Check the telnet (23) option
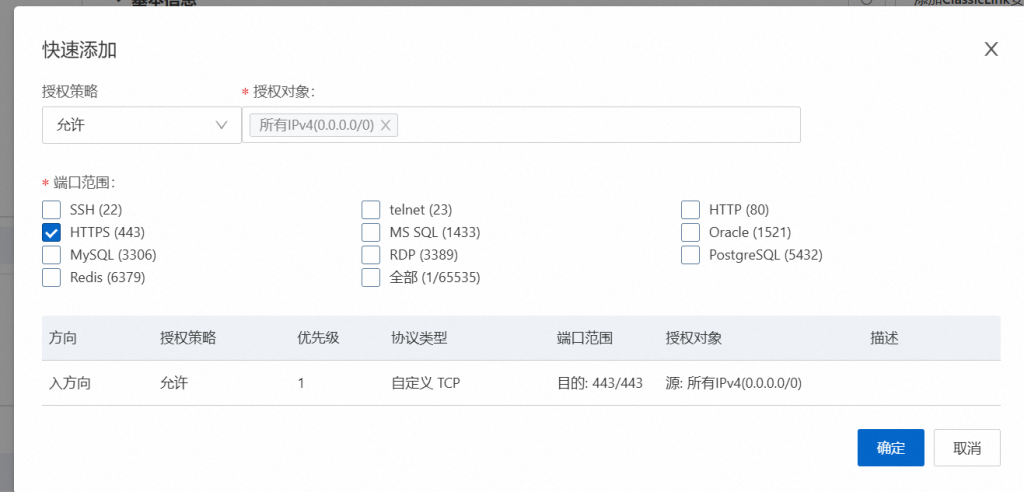Screen dimensions: 1024x492 [x=371, y=210]
